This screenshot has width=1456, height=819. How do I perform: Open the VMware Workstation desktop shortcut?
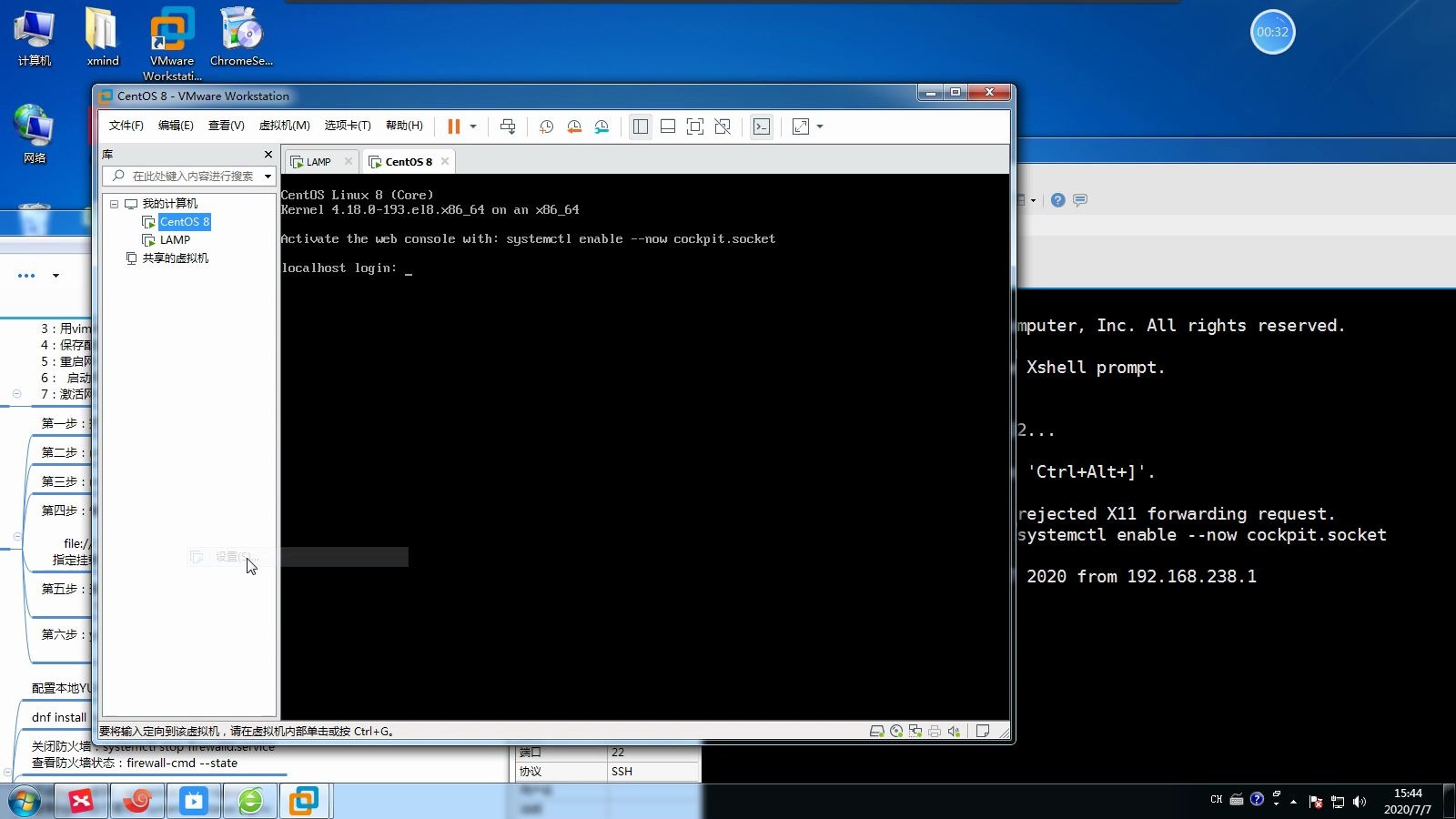[x=172, y=44]
